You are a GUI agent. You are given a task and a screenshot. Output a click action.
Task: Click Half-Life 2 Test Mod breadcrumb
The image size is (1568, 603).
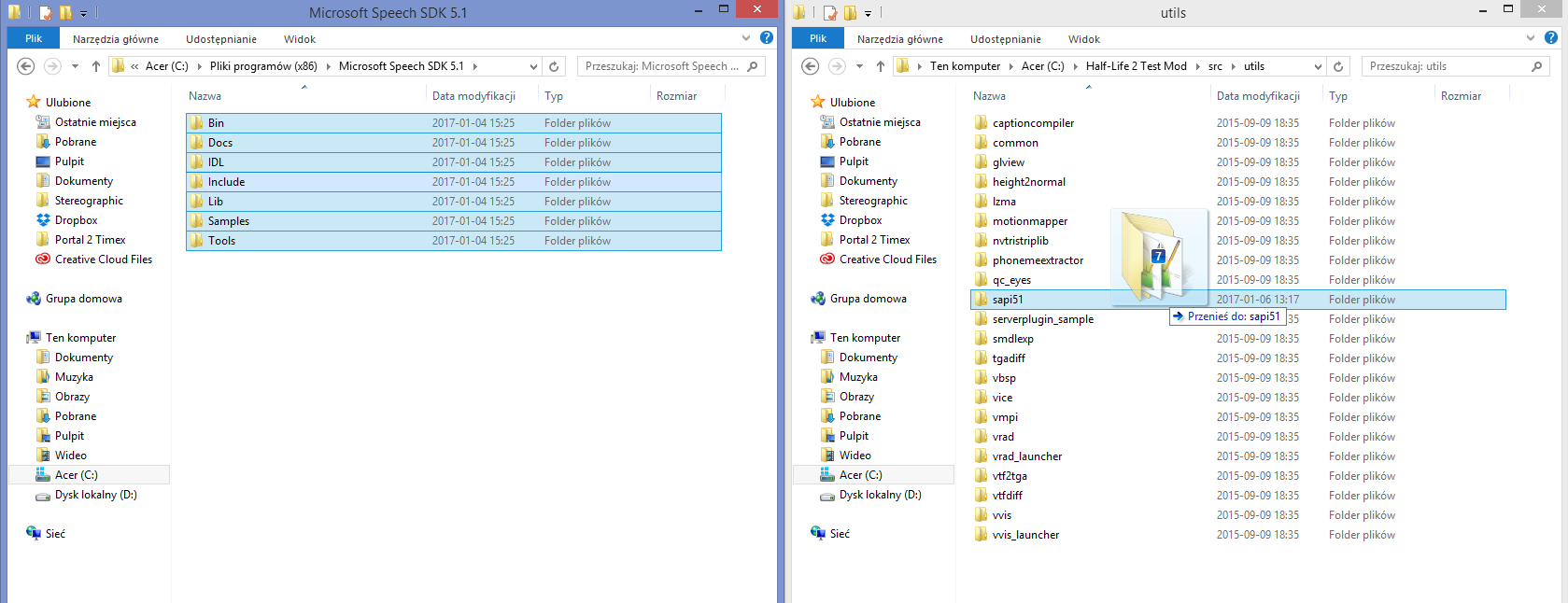click(x=1136, y=66)
